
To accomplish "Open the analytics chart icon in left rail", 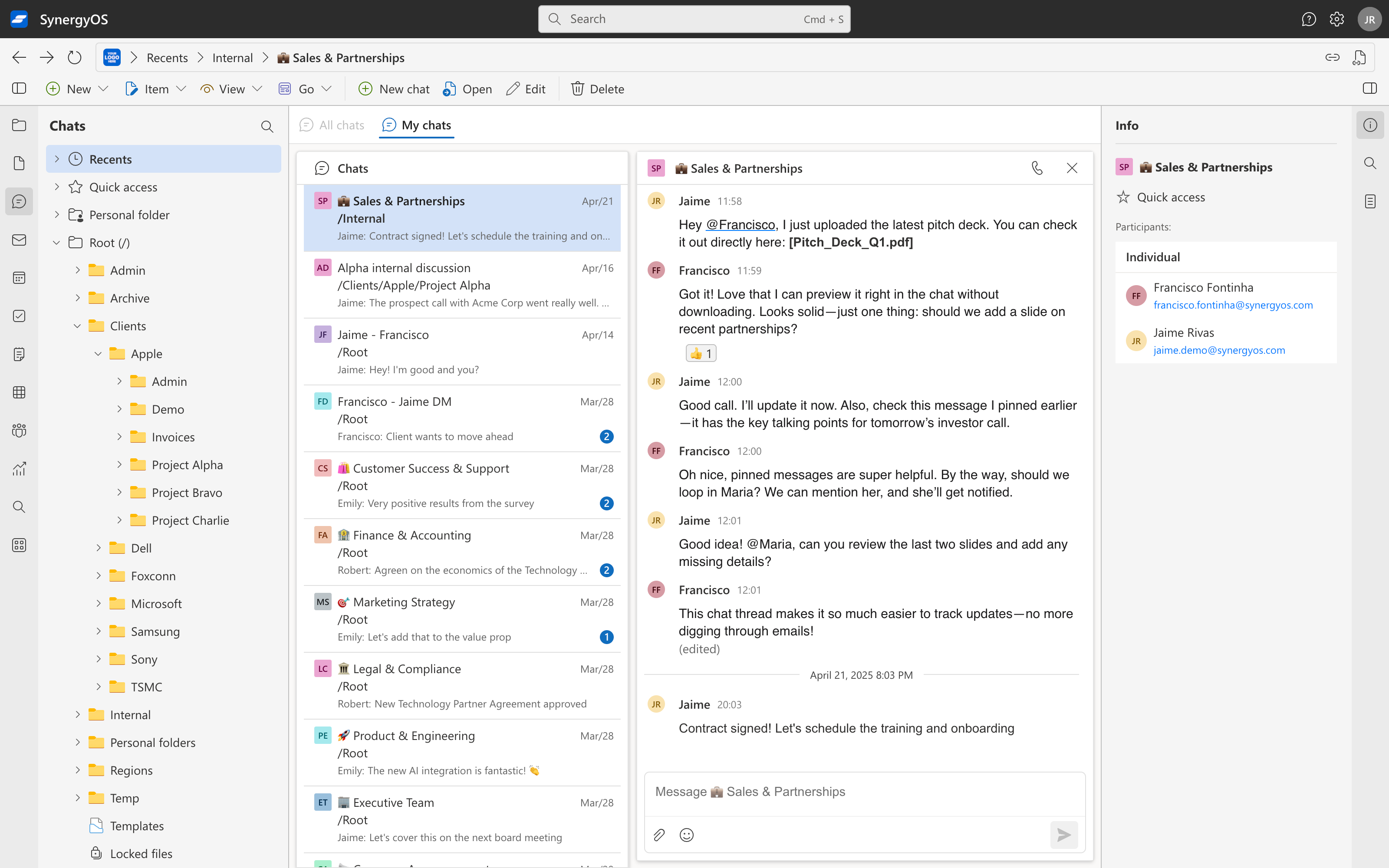I will tap(19, 468).
